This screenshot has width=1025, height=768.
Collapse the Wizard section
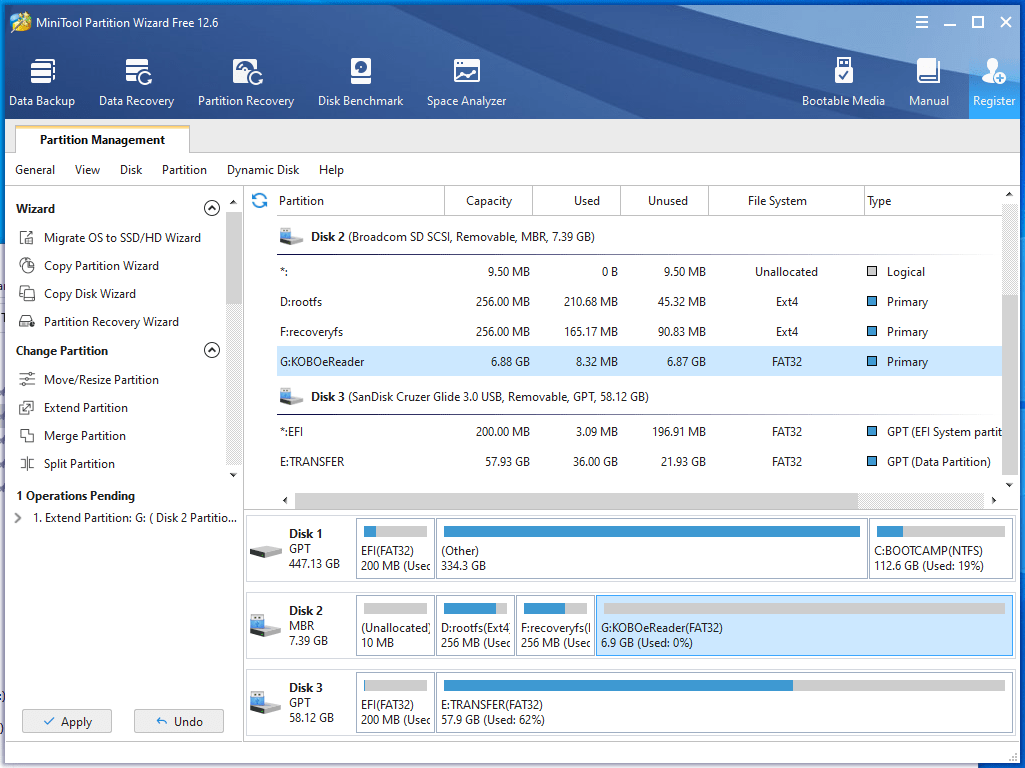click(x=212, y=209)
